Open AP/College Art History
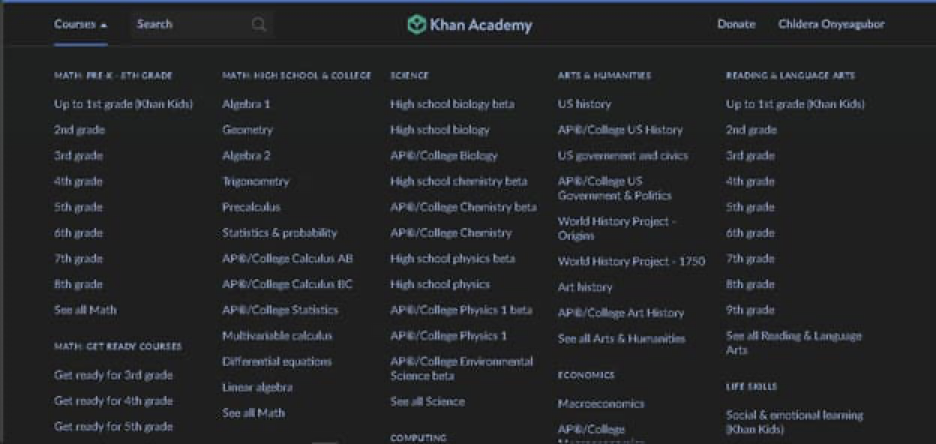The image size is (936, 444). coord(621,312)
